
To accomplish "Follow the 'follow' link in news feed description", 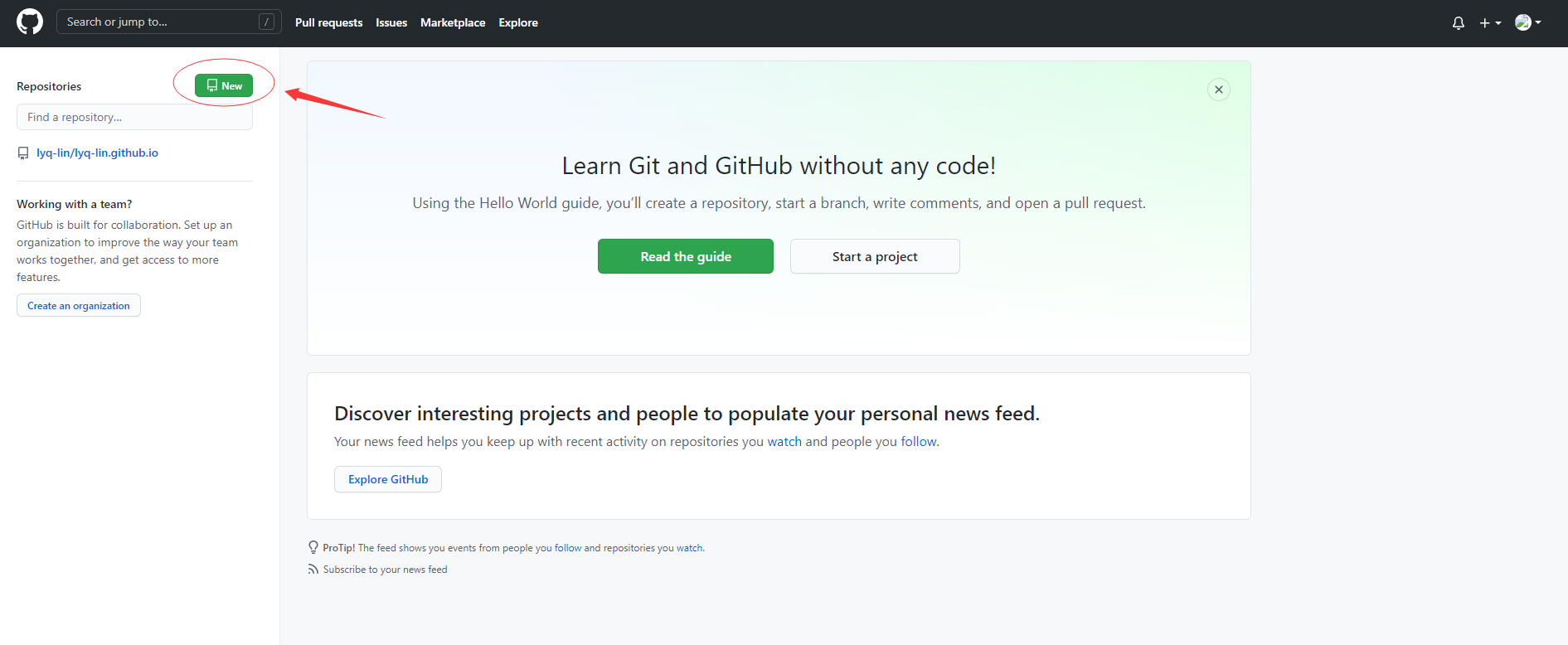I will (x=919, y=442).
